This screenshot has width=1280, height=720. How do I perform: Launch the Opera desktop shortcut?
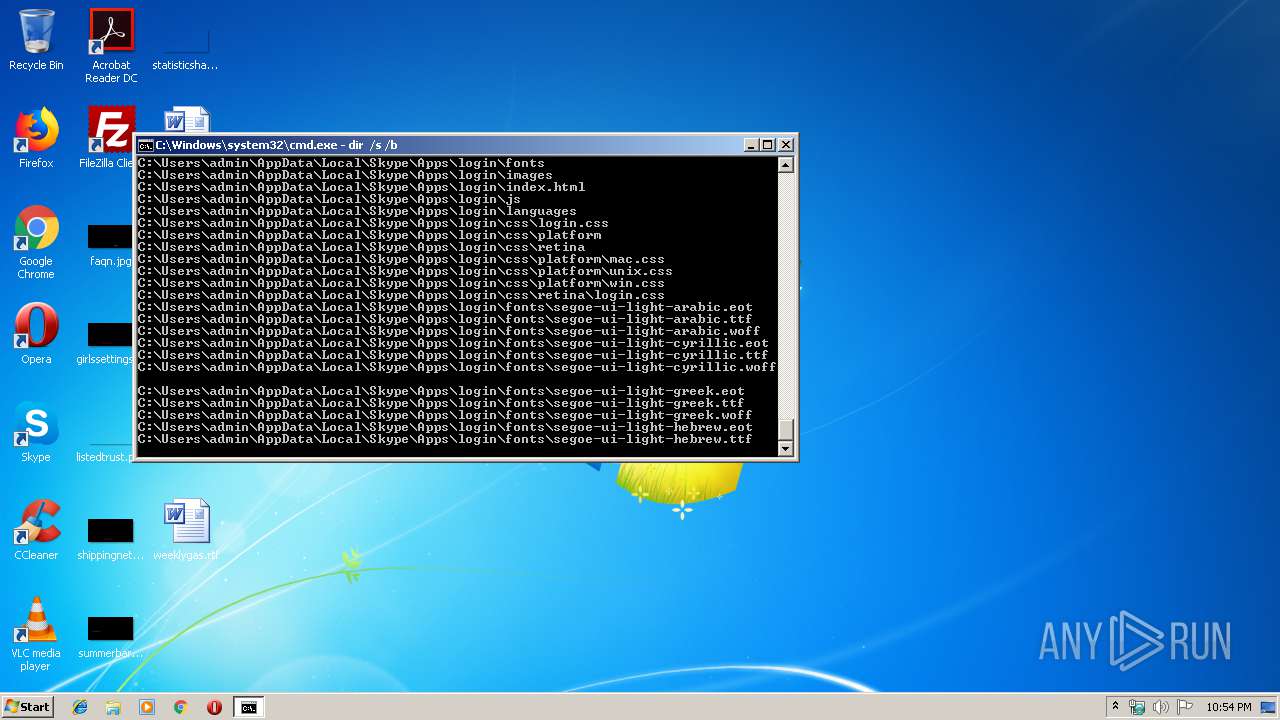pos(36,334)
